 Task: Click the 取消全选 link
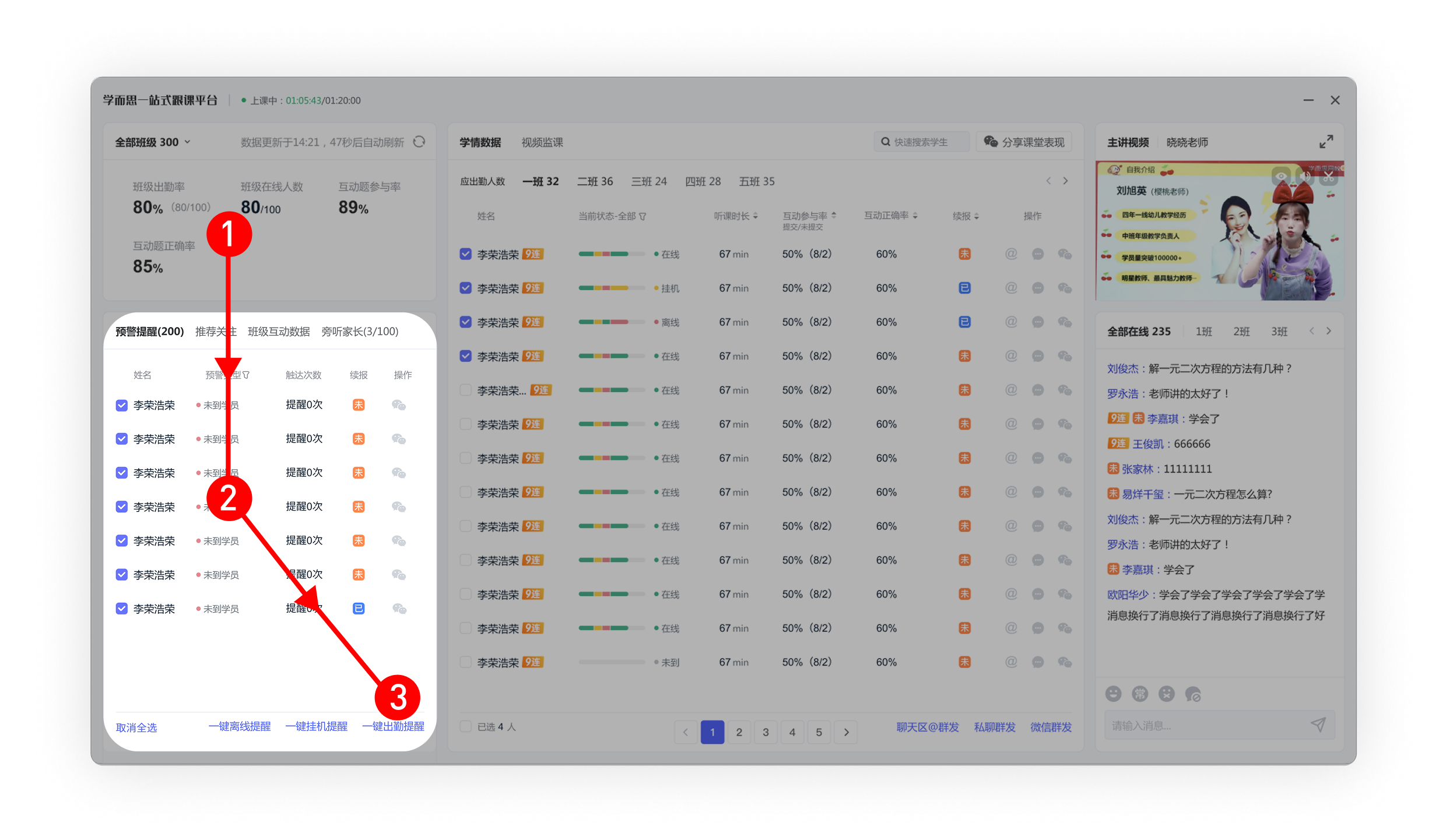[136, 727]
